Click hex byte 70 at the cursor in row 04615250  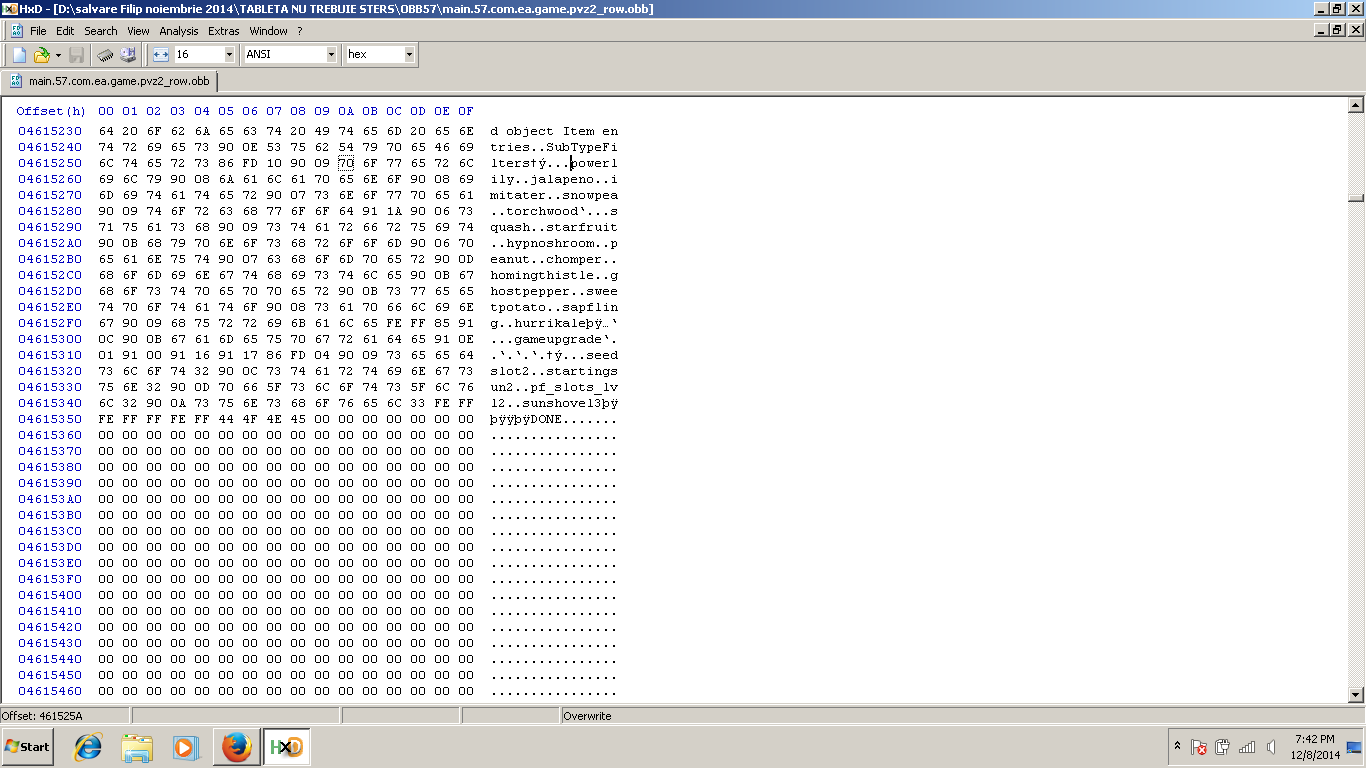click(x=346, y=163)
